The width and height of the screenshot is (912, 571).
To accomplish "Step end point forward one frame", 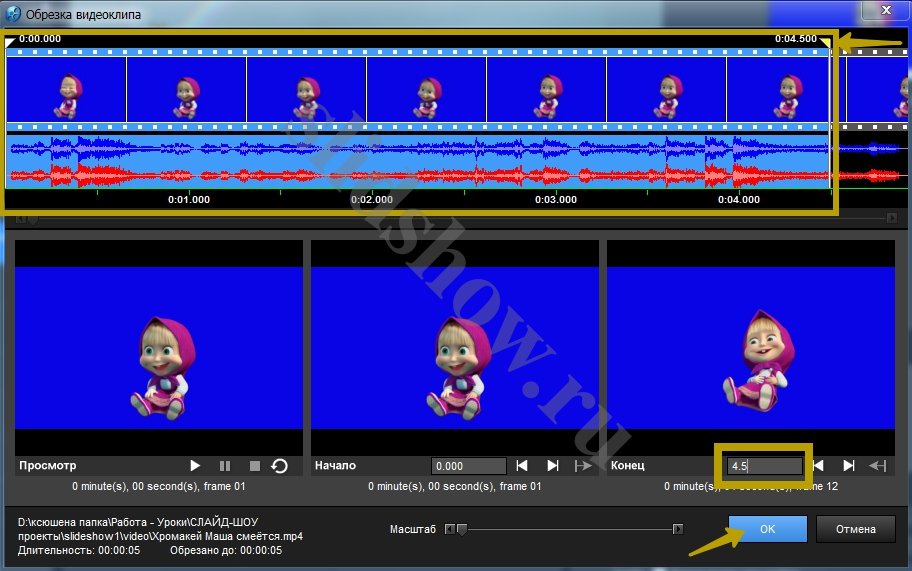I will (x=849, y=466).
